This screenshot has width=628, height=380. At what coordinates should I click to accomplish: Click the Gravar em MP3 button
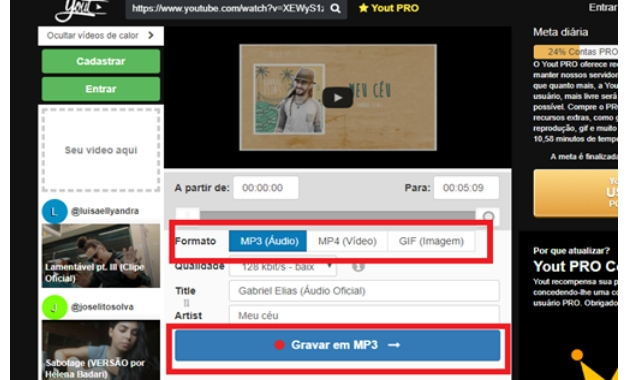click(337, 345)
